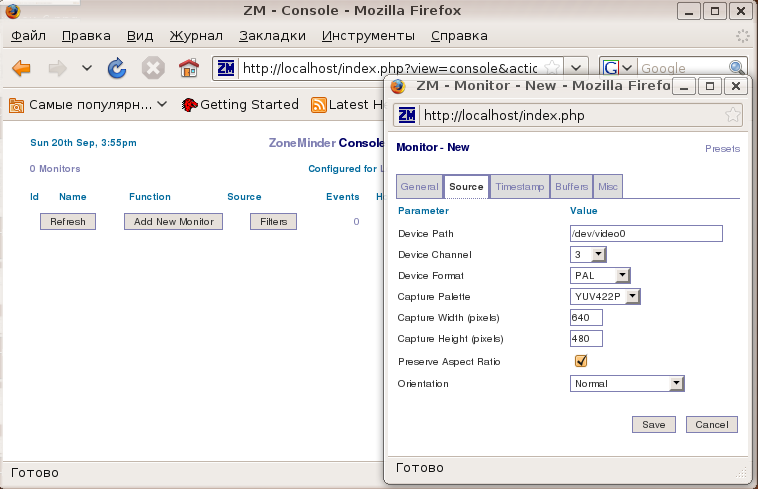This screenshot has height=489, width=758.
Task: Click the Events column header
Action: pos(342,197)
